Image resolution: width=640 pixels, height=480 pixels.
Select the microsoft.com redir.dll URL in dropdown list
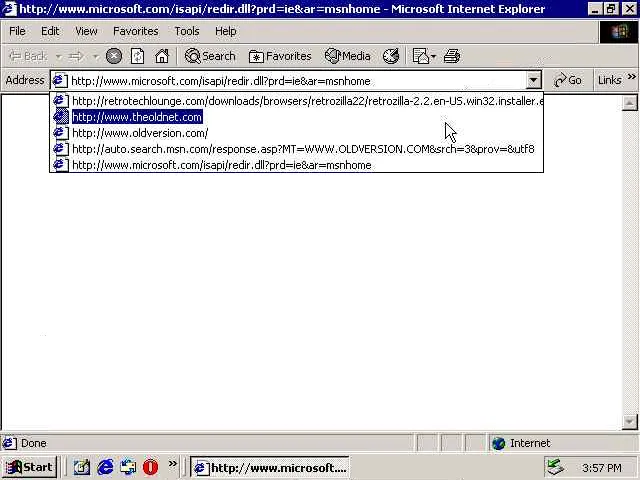[297, 165]
